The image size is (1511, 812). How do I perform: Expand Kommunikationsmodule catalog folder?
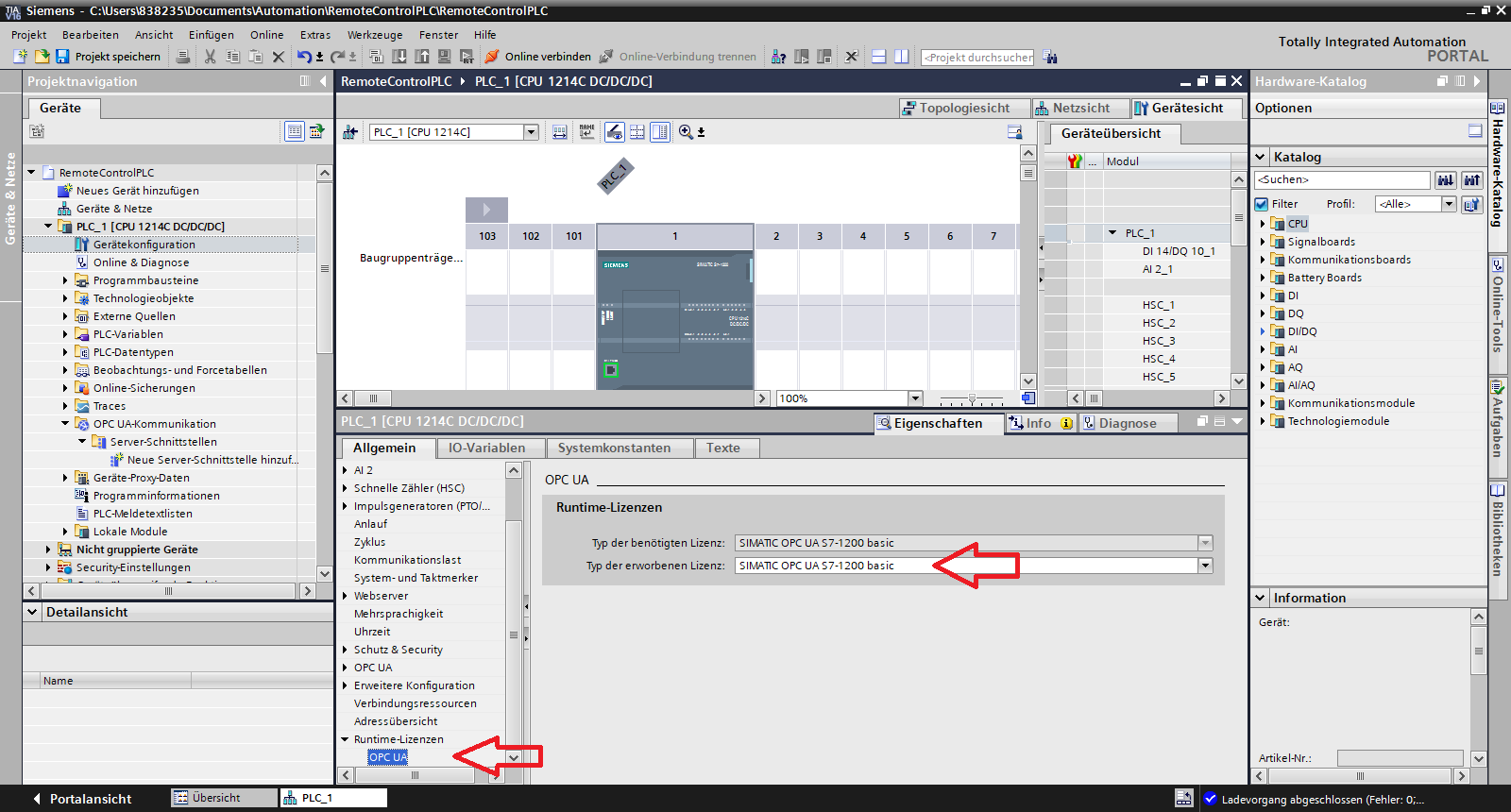1263,403
